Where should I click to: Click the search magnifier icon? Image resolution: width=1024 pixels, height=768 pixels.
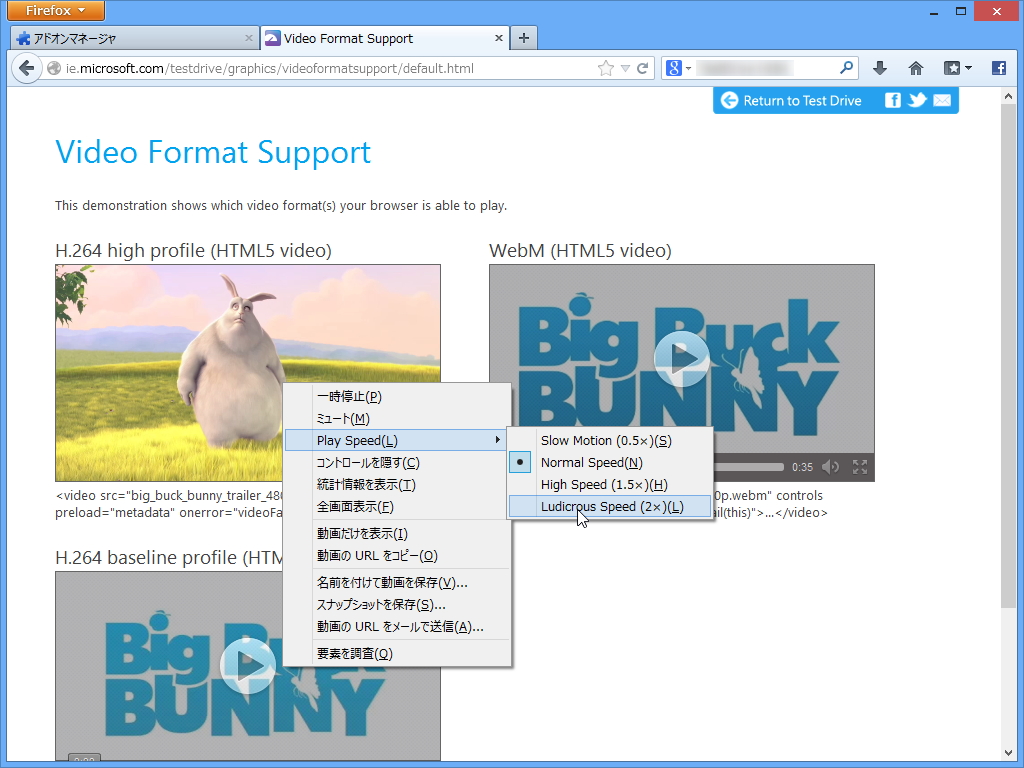[x=846, y=67]
